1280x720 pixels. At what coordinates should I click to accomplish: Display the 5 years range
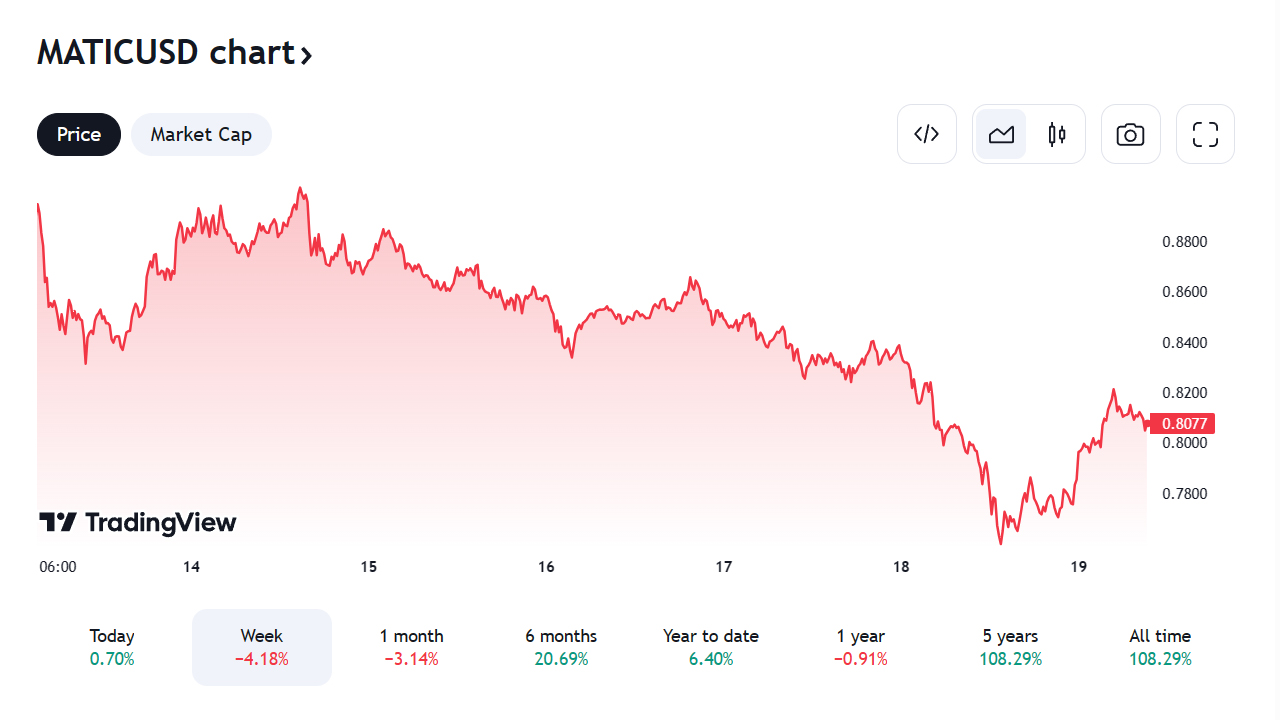1010,646
